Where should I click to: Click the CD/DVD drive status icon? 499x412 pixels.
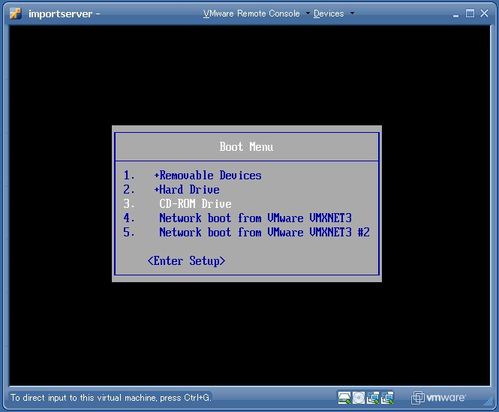[359, 398]
